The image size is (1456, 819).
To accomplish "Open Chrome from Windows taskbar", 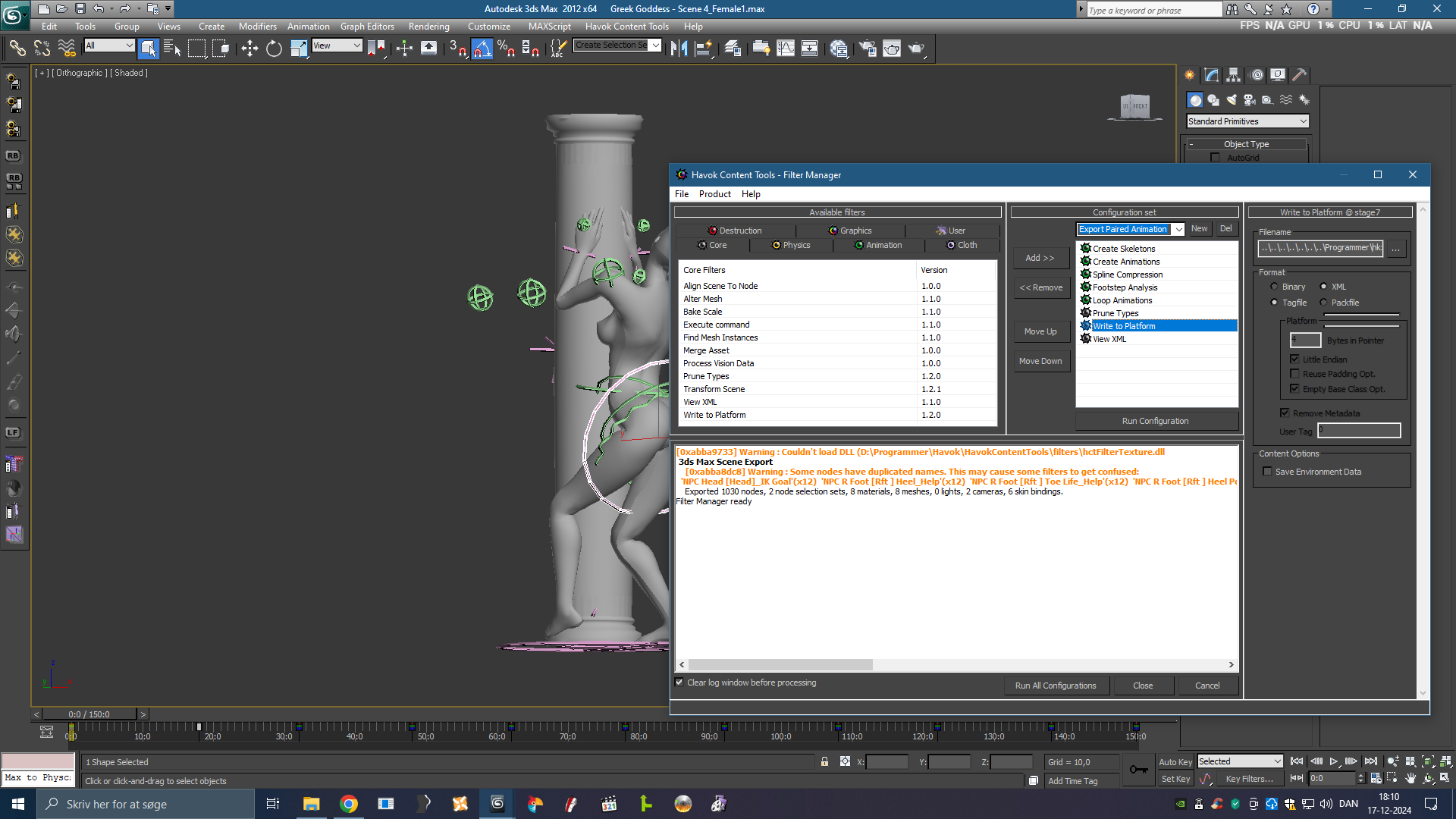I will tap(349, 804).
